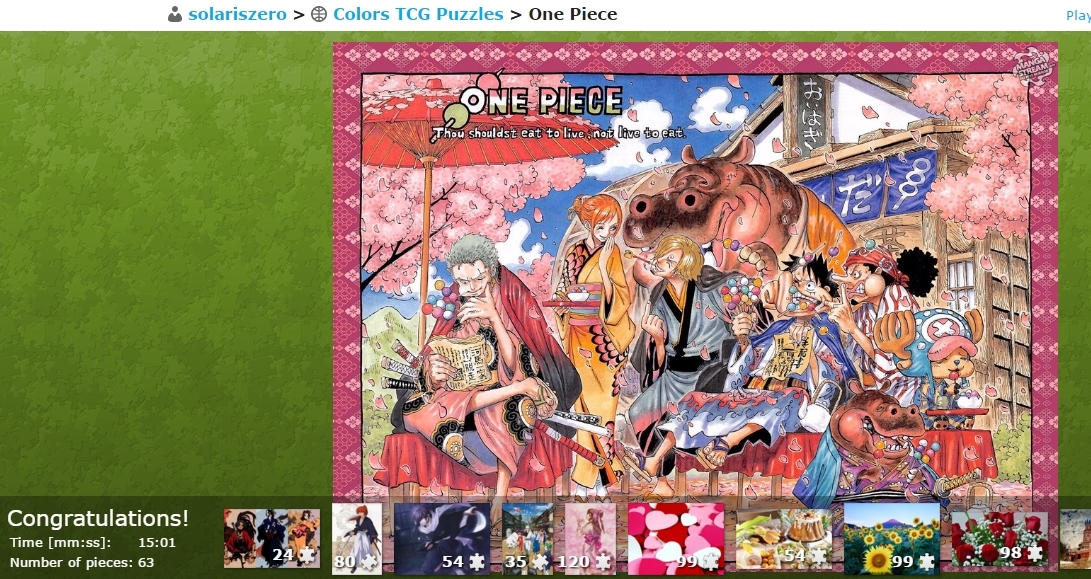Click the Play link at top right
This screenshot has height=579, width=1091.
tap(1078, 15)
